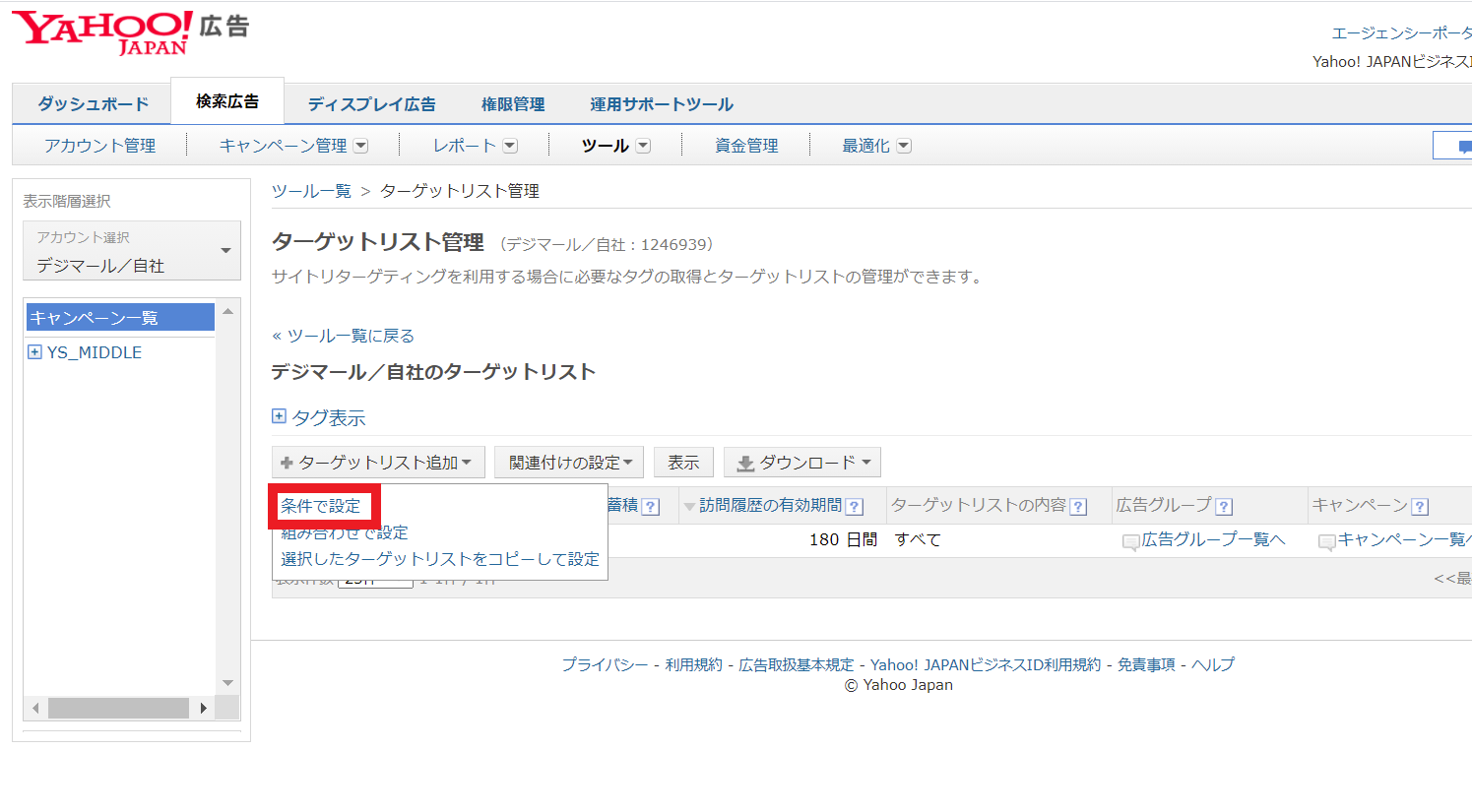Open キャンペーン一覧へ link

[x=1404, y=539]
